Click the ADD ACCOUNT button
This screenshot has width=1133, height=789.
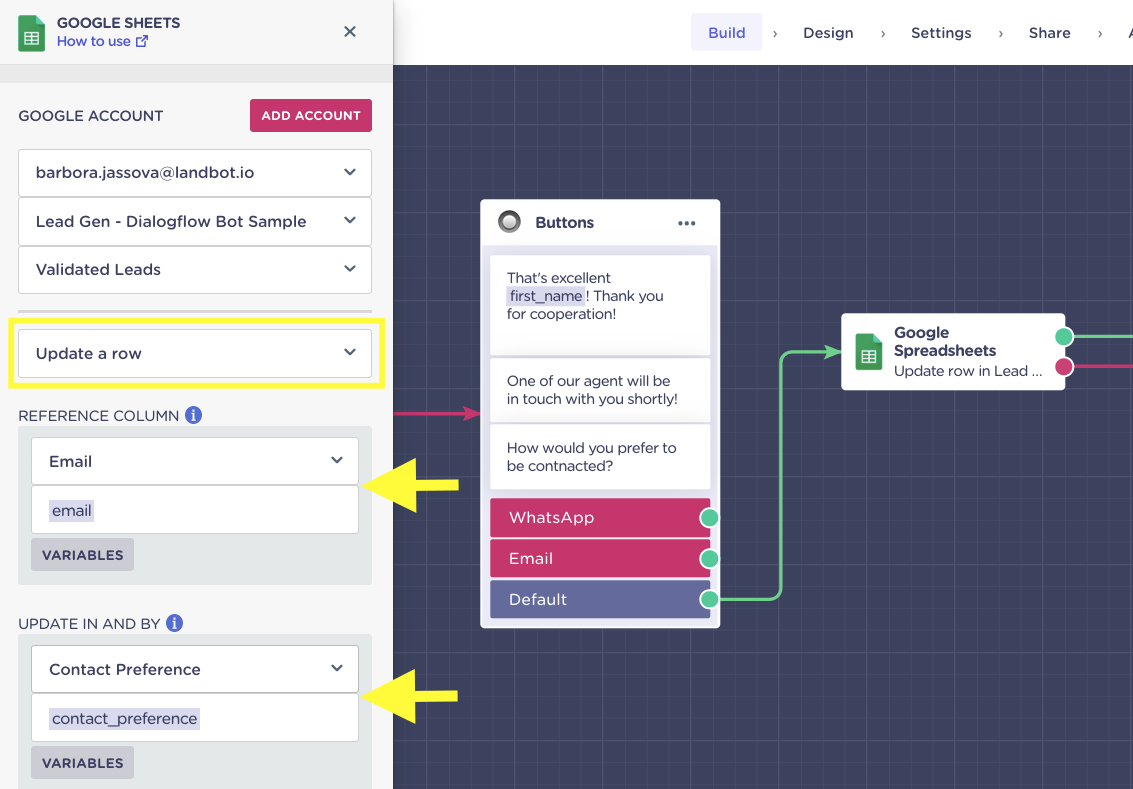coord(311,116)
